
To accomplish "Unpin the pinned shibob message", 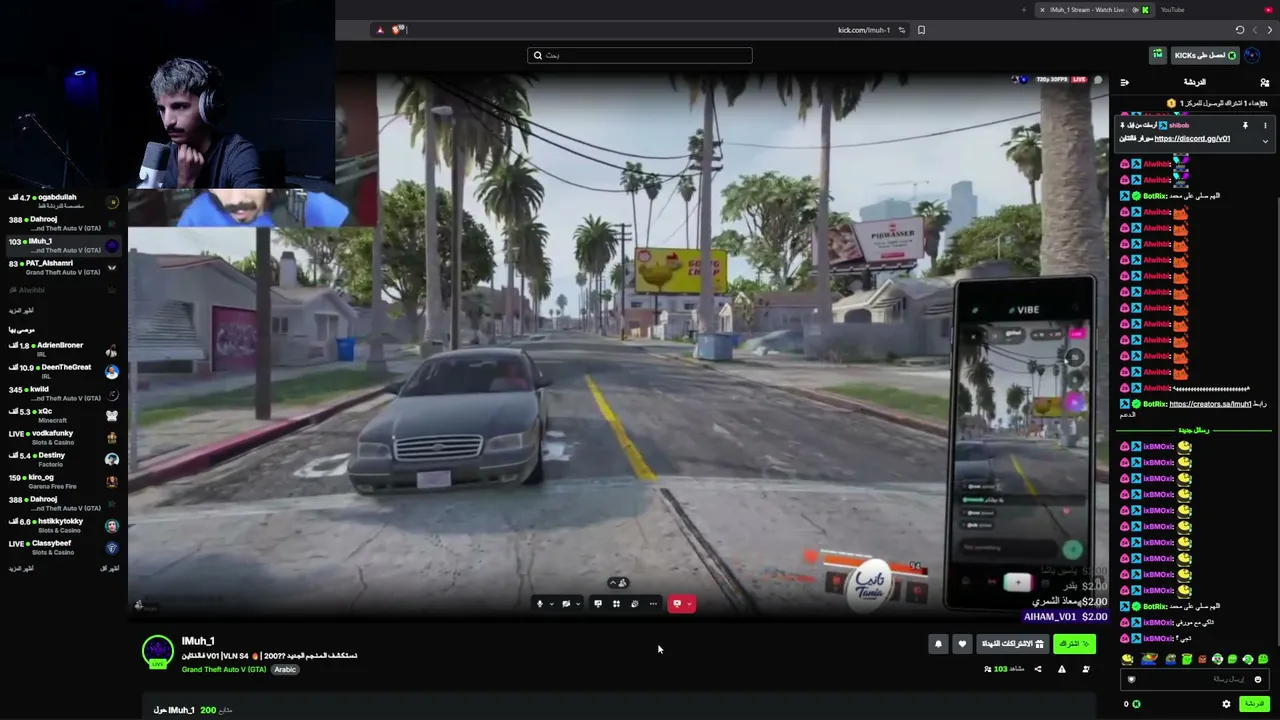I will 1245,126.
